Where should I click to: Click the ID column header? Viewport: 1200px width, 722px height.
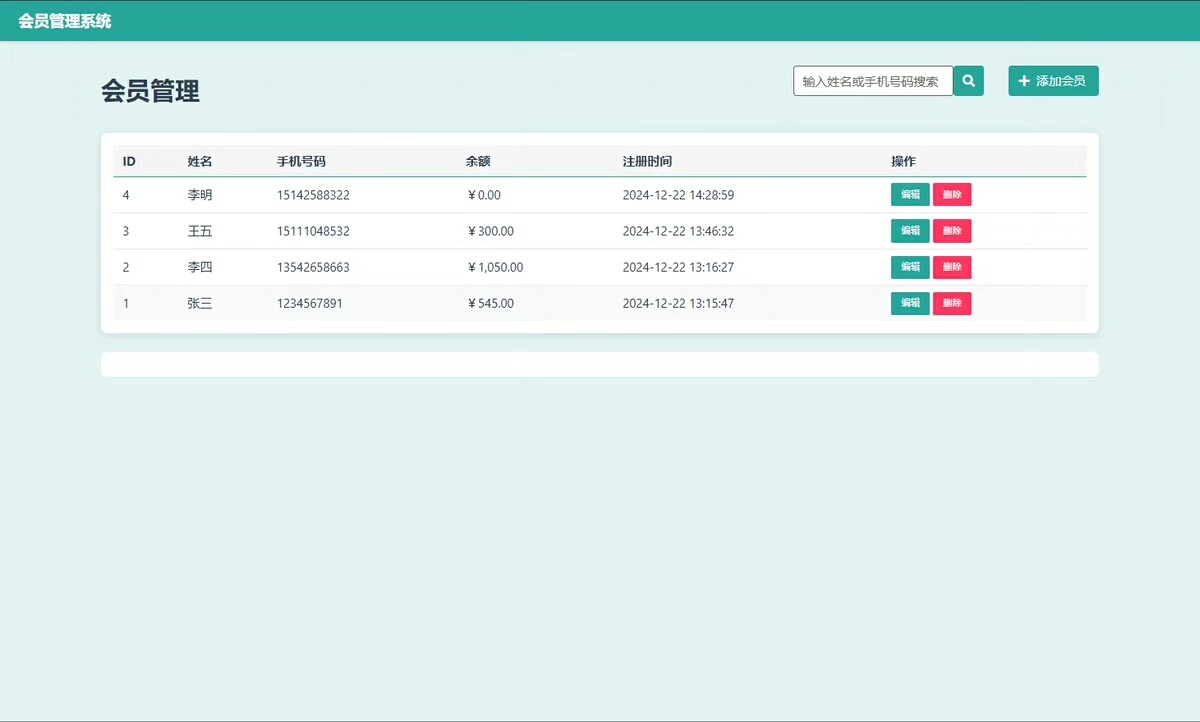[129, 161]
